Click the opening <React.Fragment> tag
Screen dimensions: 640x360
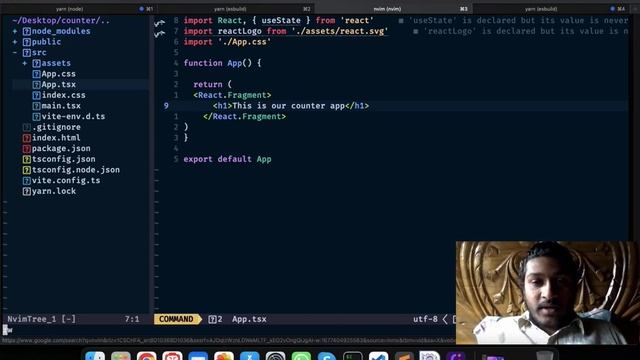click(232, 95)
